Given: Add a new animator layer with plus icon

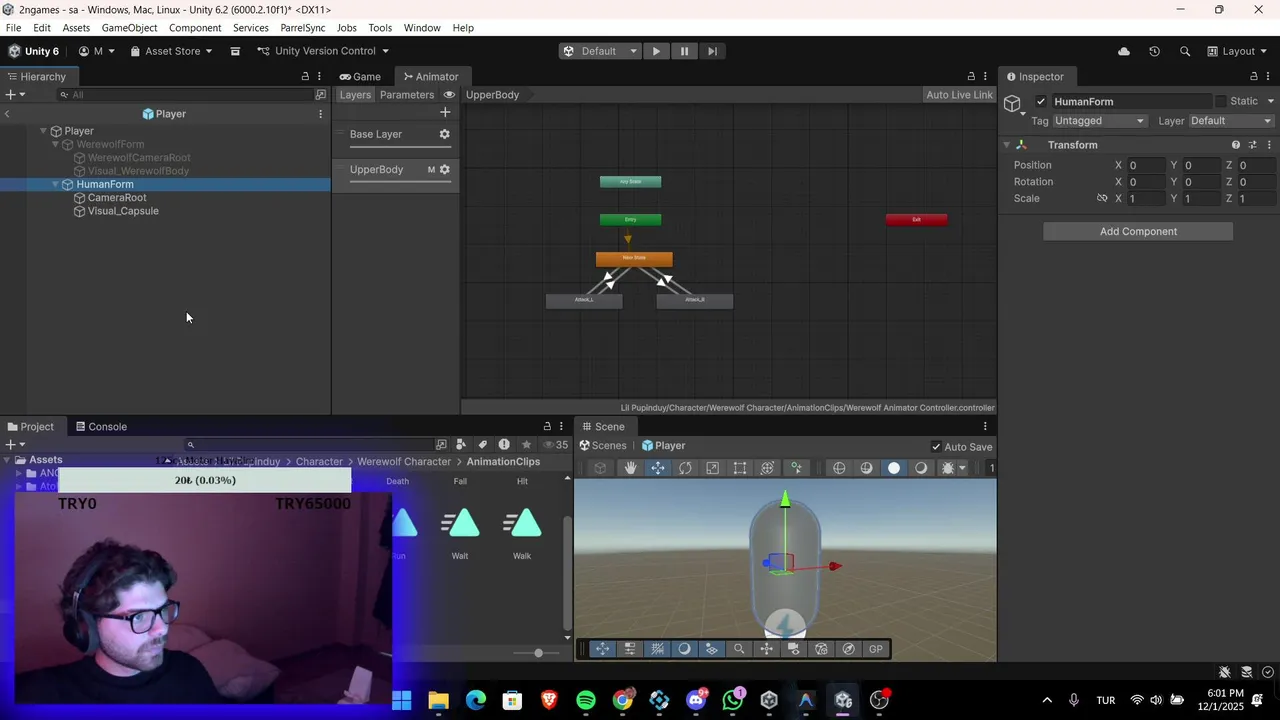Looking at the screenshot, I should [445, 112].
